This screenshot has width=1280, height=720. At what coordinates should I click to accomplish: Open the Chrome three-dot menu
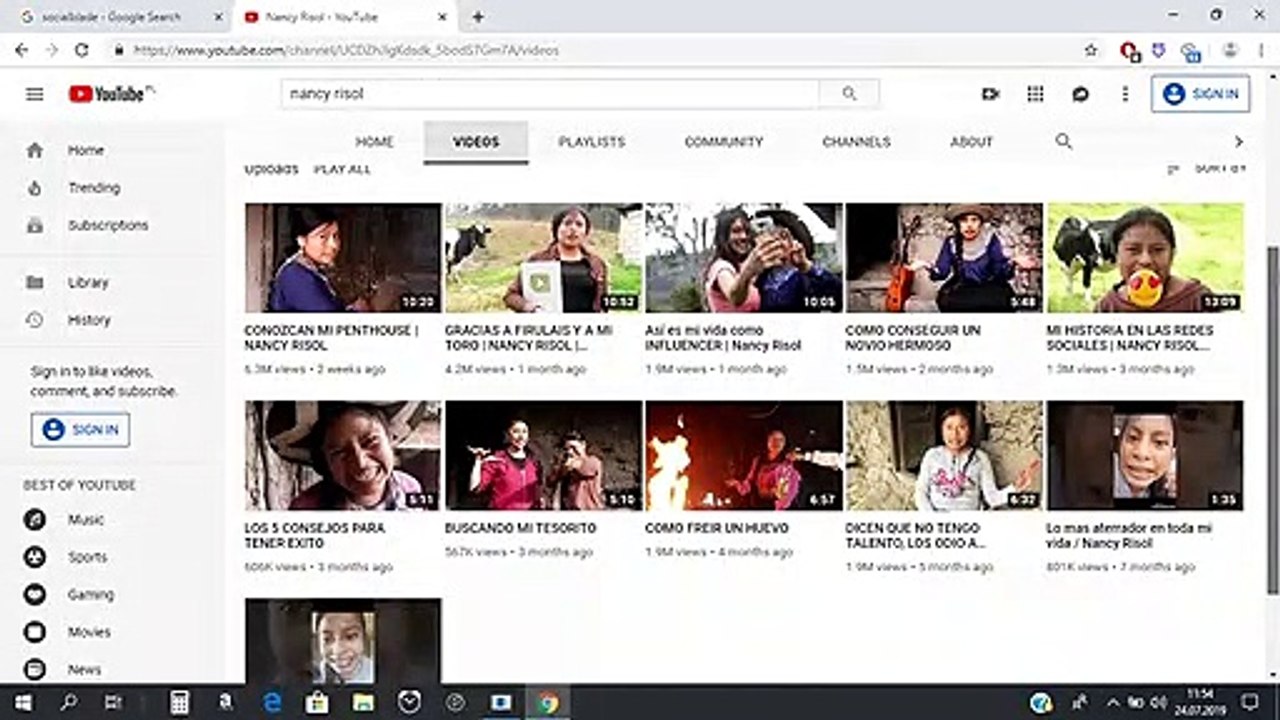pos(1262,49)
